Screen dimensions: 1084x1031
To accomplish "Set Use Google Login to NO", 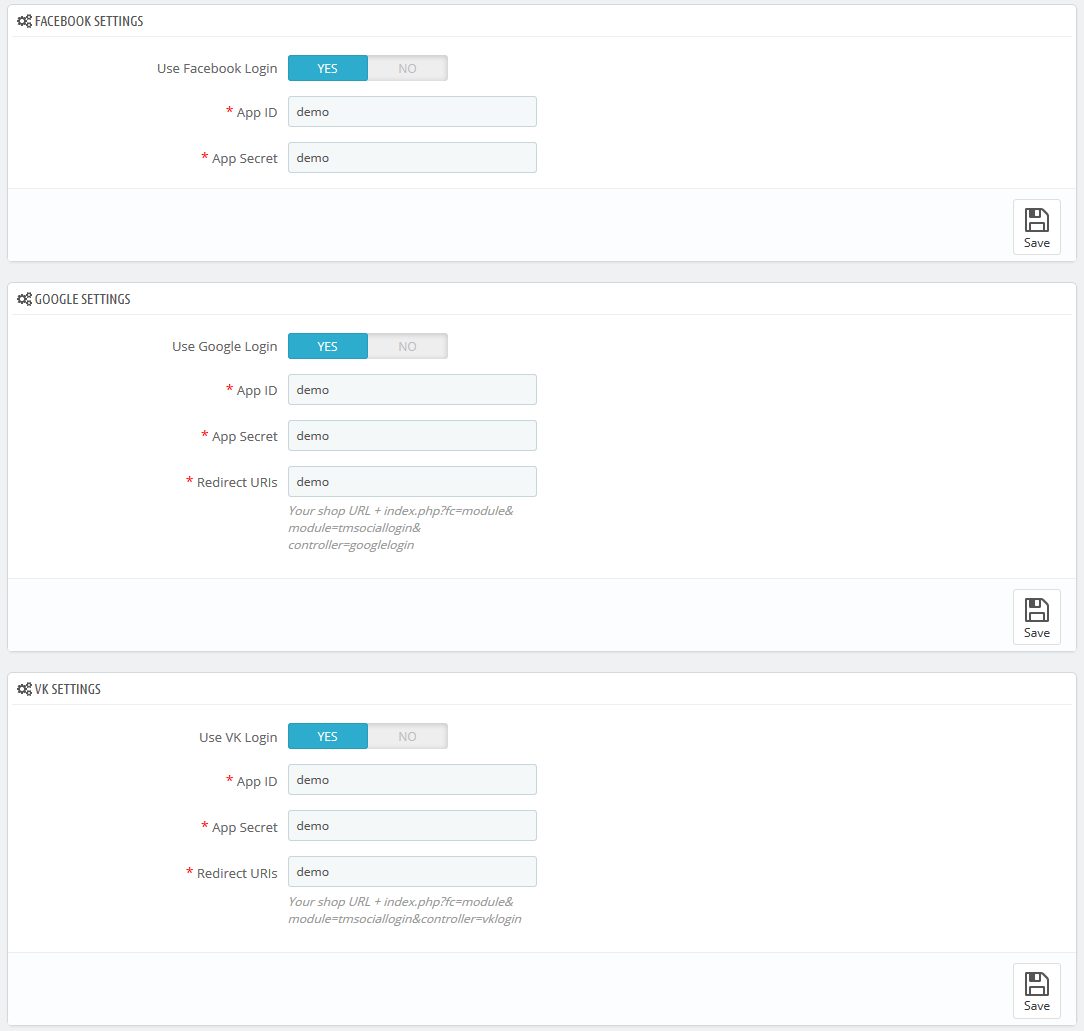I will pyautogui.click(x=407, y=346).
